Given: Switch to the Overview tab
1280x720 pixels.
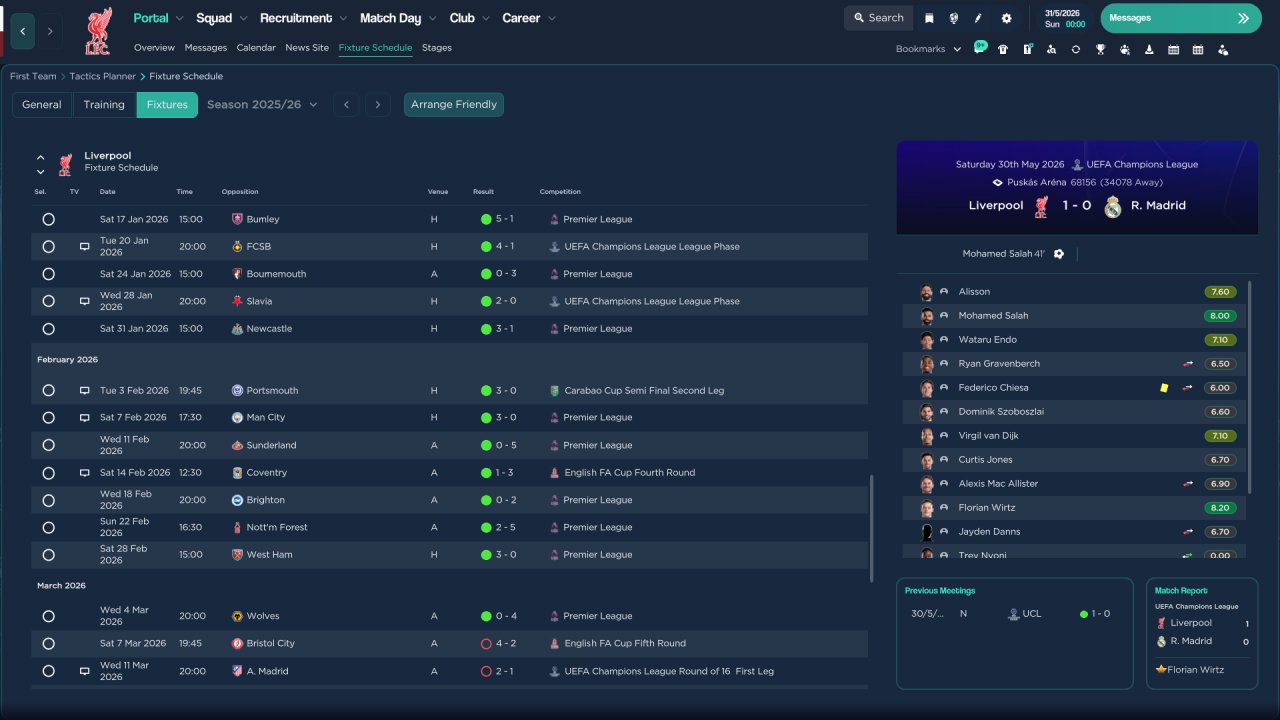Looking at the screenshot, I should click(154, 48).
